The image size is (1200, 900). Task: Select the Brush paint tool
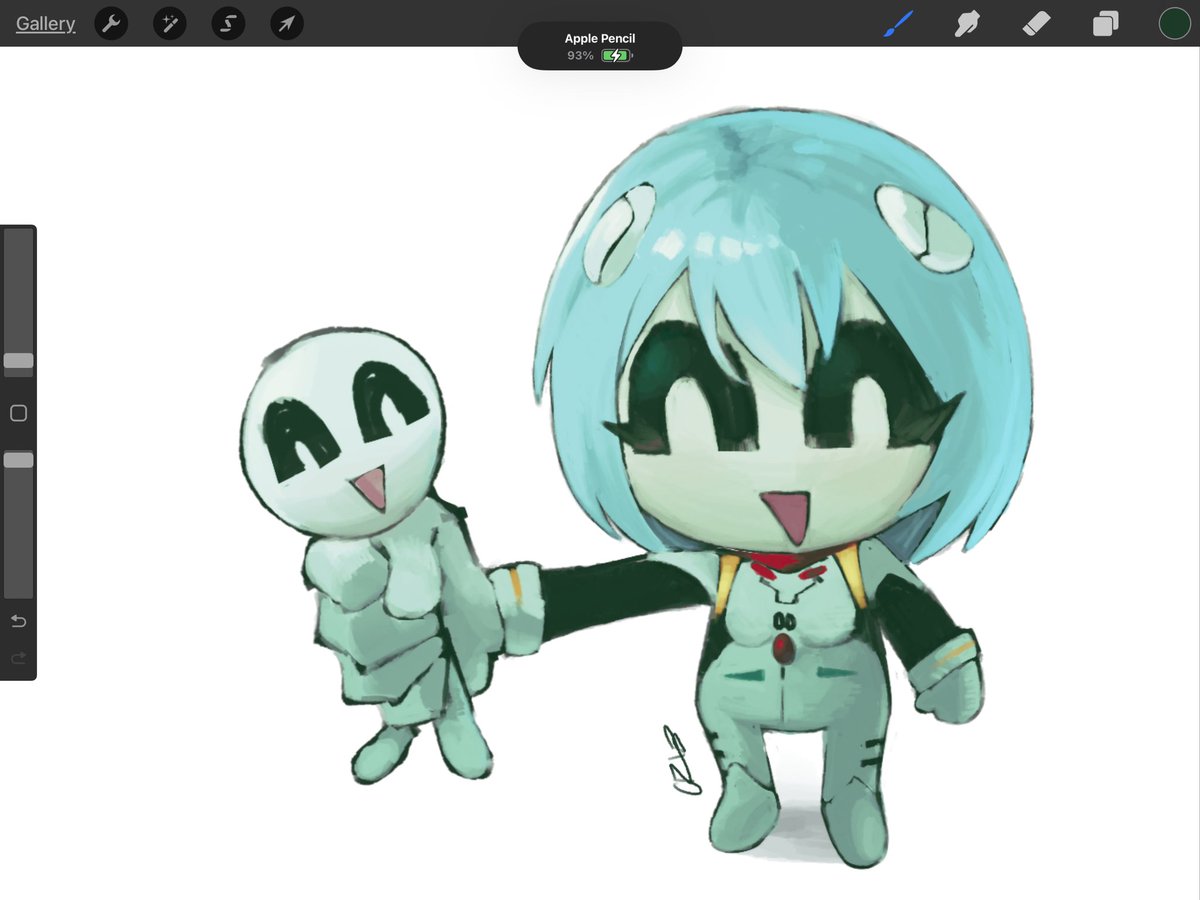click(899, 24)
